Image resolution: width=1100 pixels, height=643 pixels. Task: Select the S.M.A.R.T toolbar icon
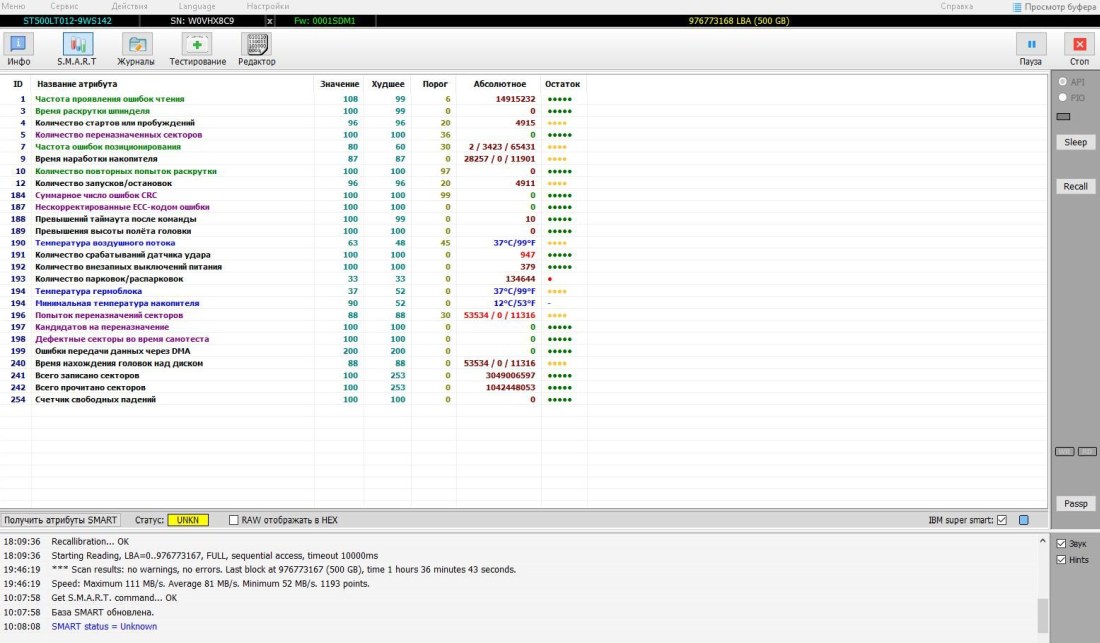77,45
